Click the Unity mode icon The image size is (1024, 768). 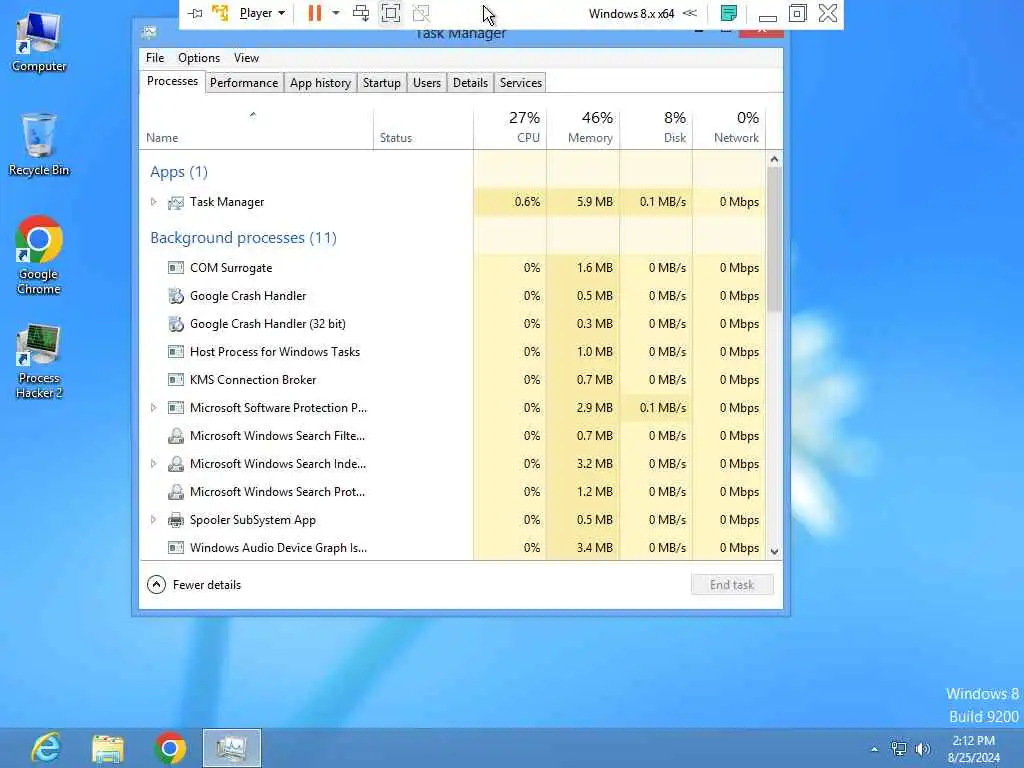421,13
